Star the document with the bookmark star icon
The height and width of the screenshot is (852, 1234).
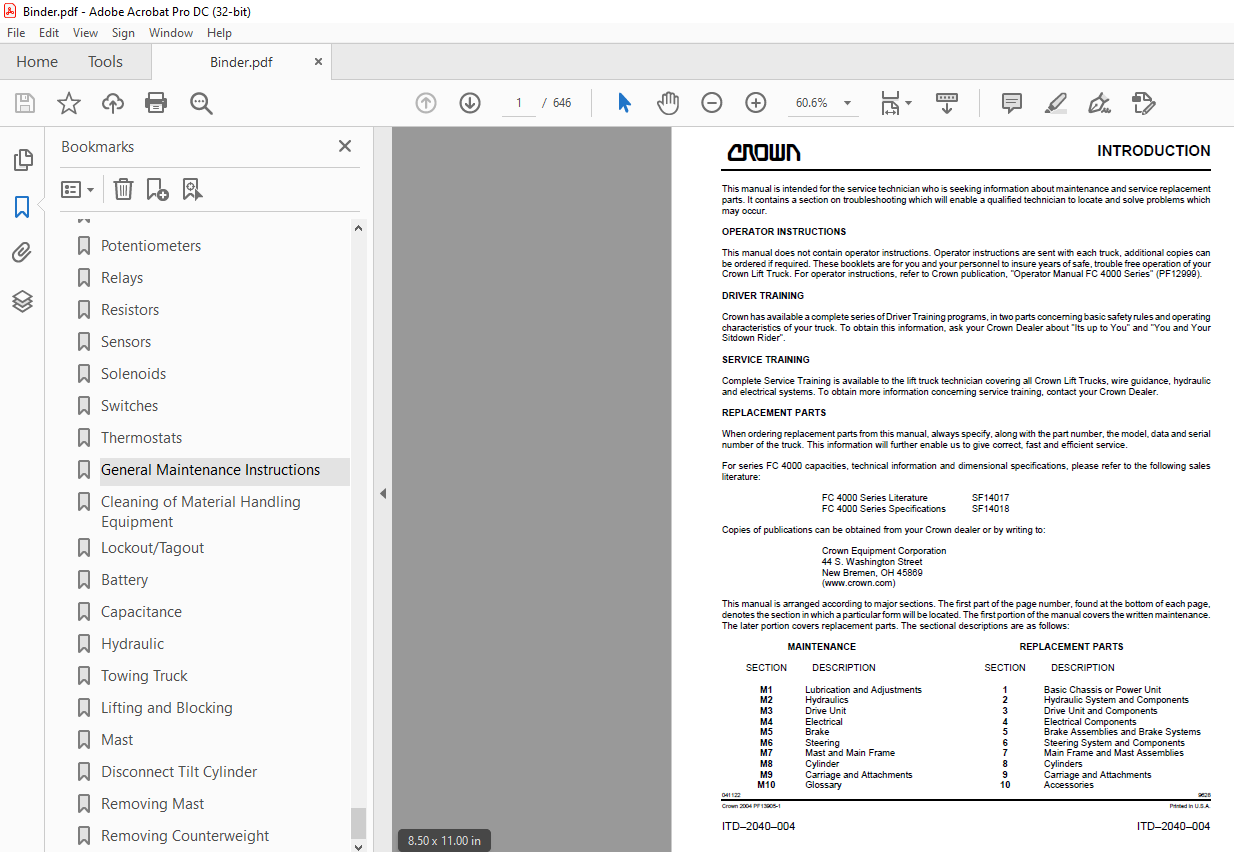(68, 103)
